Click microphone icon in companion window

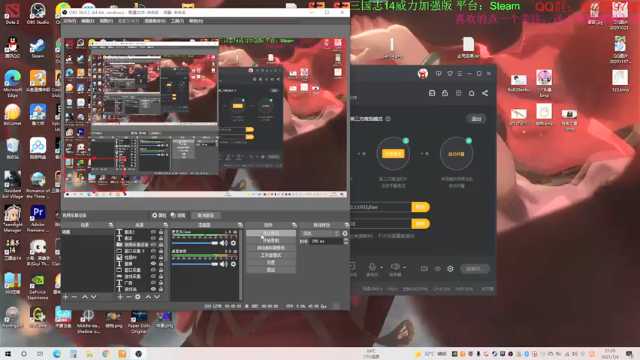click(x=372, y=267)
